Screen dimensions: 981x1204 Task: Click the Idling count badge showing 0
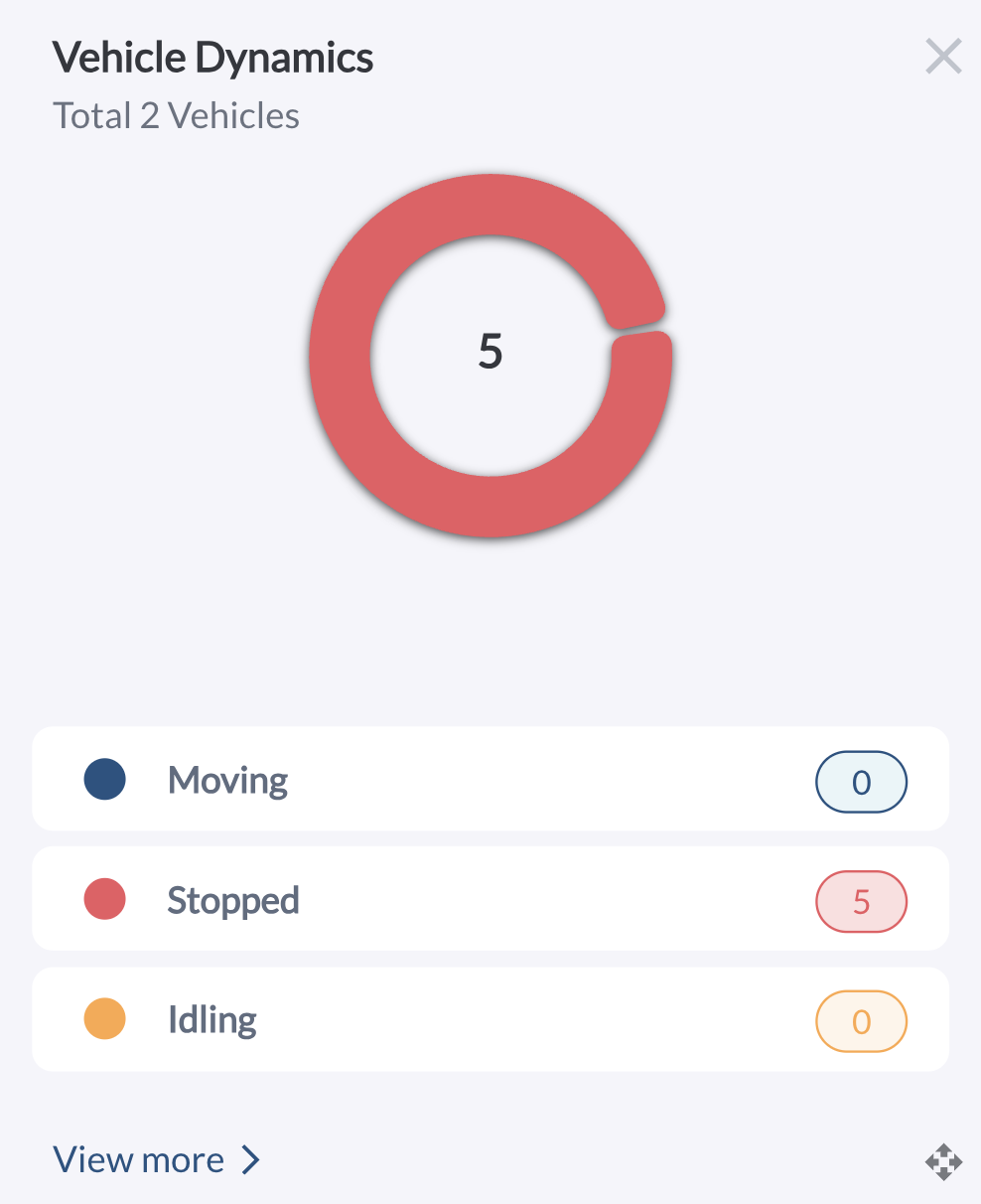tap(861, 1021)
